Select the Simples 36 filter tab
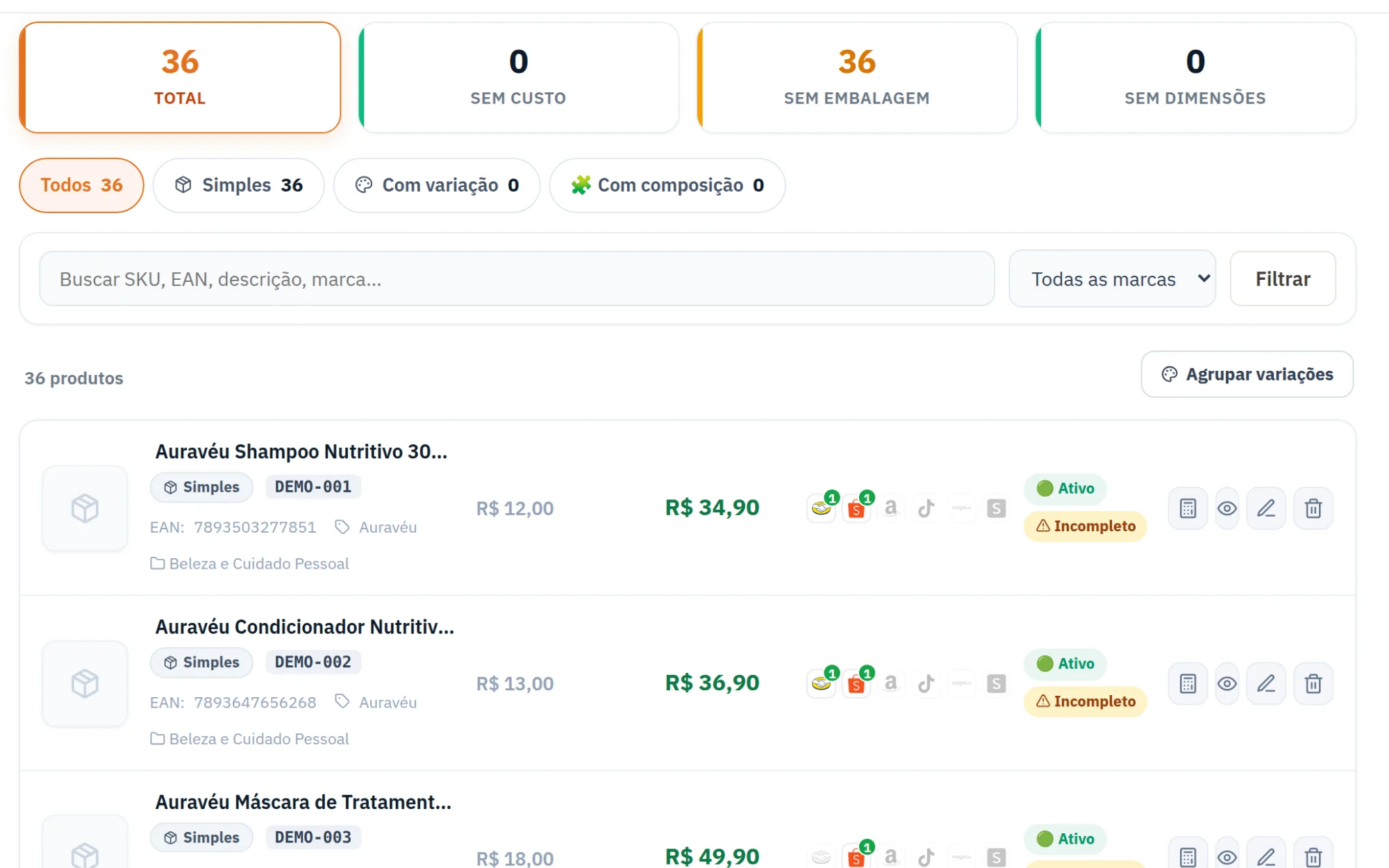This screenshot has height=868, width=1389. point(238,185)
